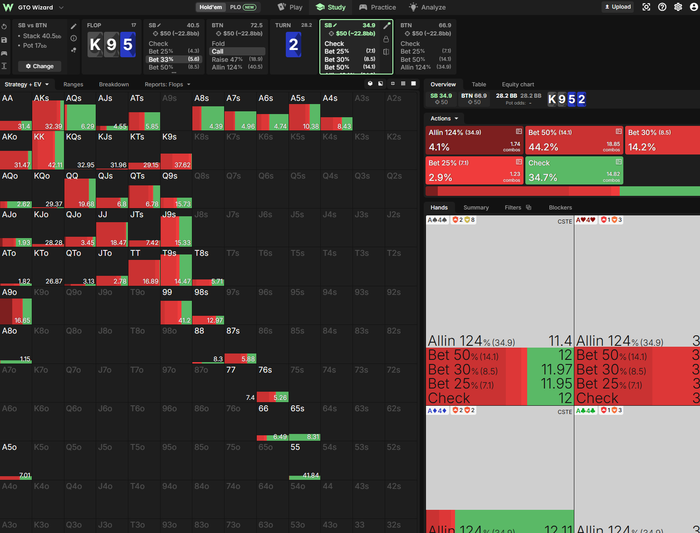
Task: Expand the GTO Wizard dropdown chevron
Action: pos(61,8)
